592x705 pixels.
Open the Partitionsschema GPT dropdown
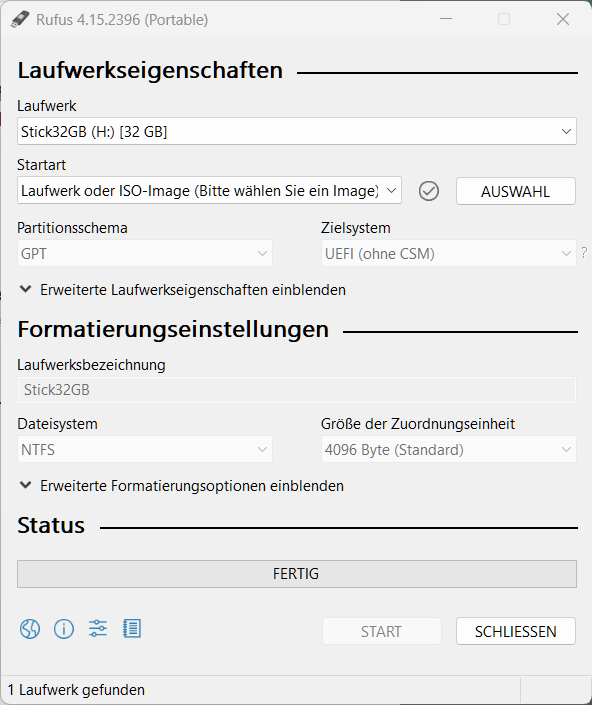(x=145, y=253)
